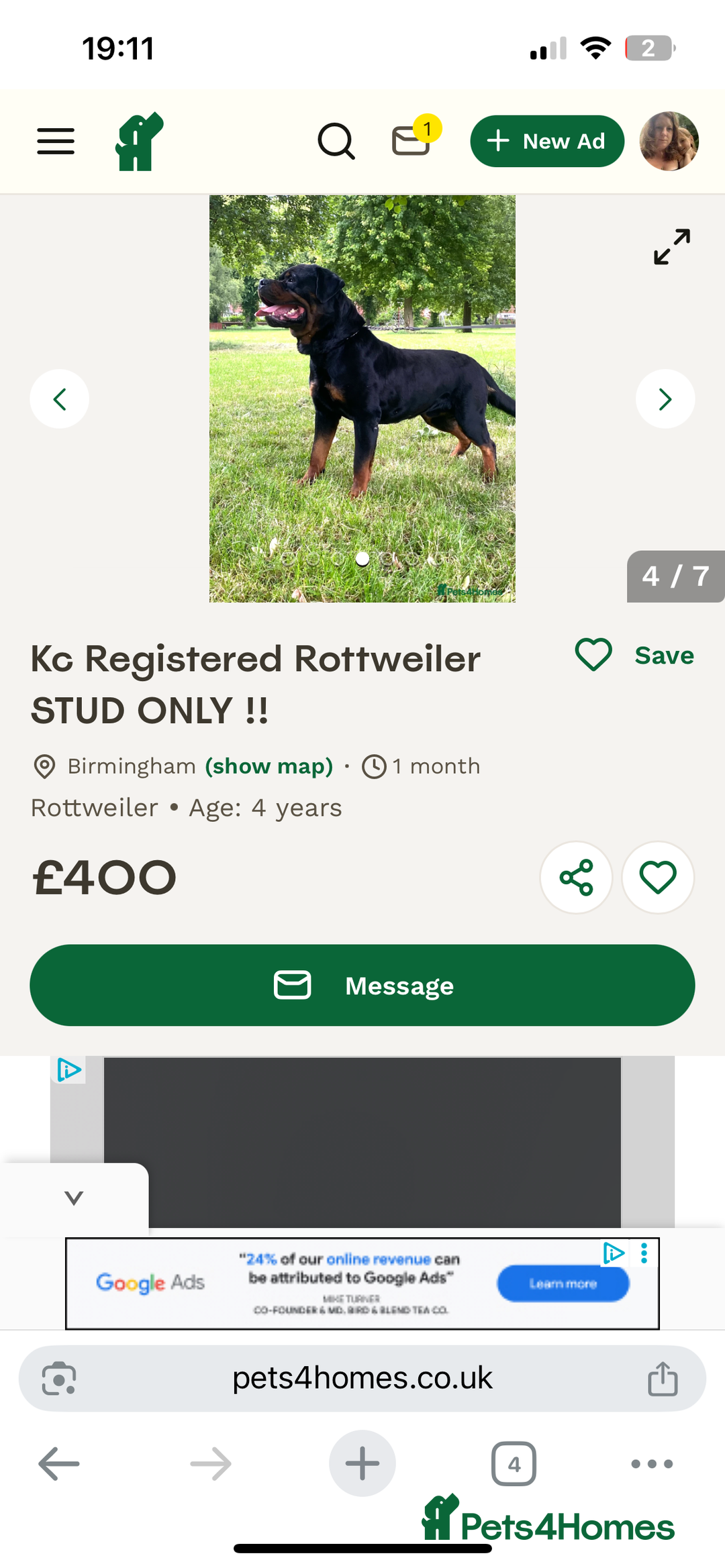Viewport: 725px width, 1568px height.
Task: Go to the previous listing photo
Action: pos(59,399)
